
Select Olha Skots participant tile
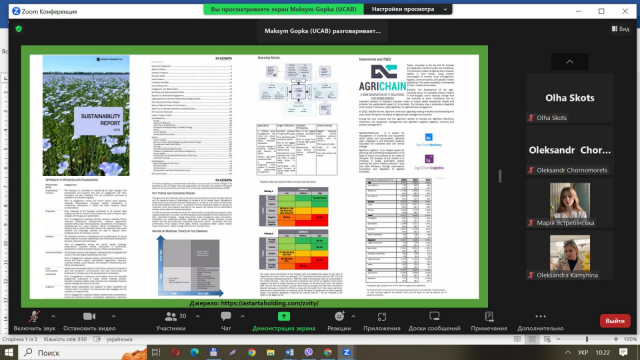pyautogui.click(x=569, y=98)
